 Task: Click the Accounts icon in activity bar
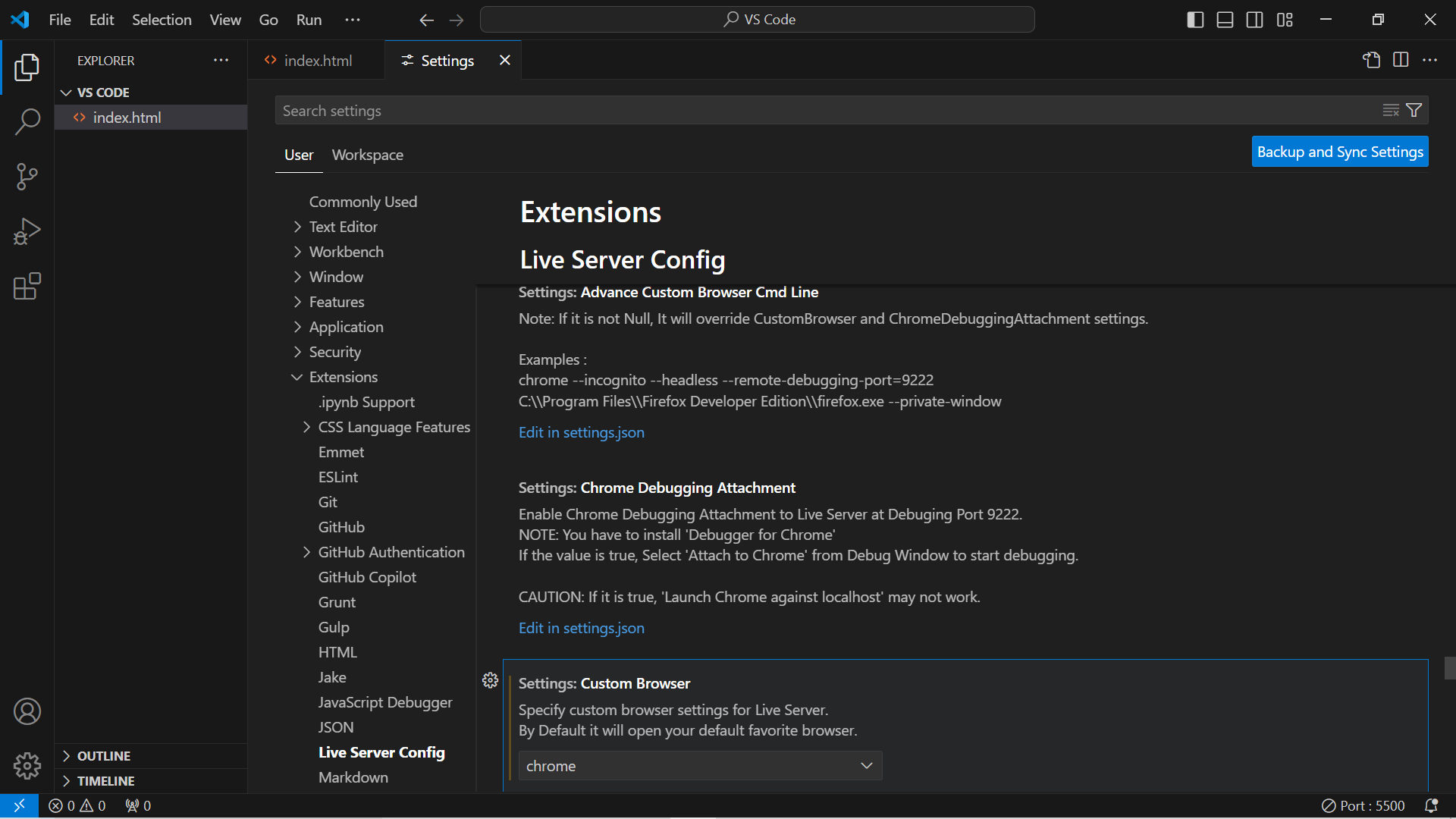(27, 711)
